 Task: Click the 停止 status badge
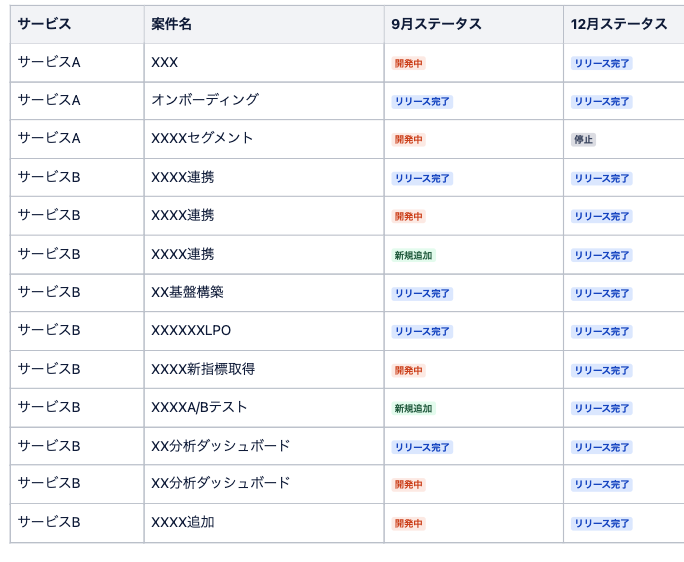click(x=583, y=140)
